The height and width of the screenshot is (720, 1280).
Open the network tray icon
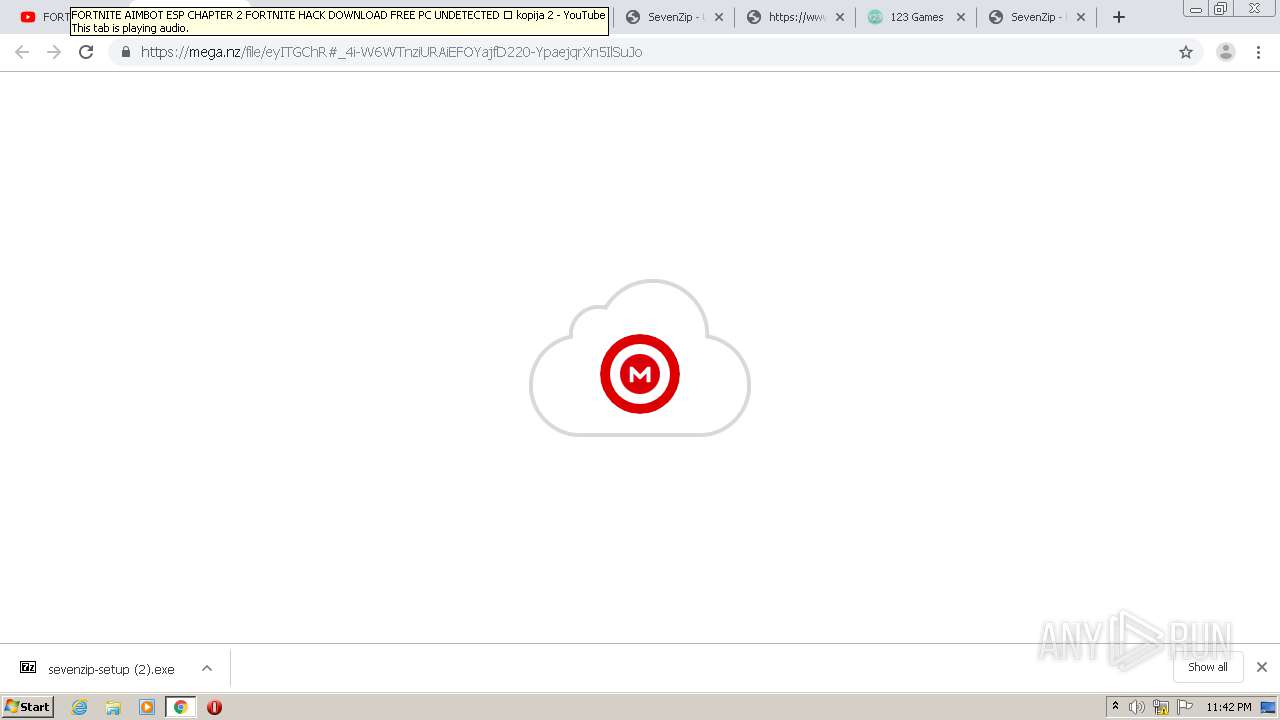1161,707
